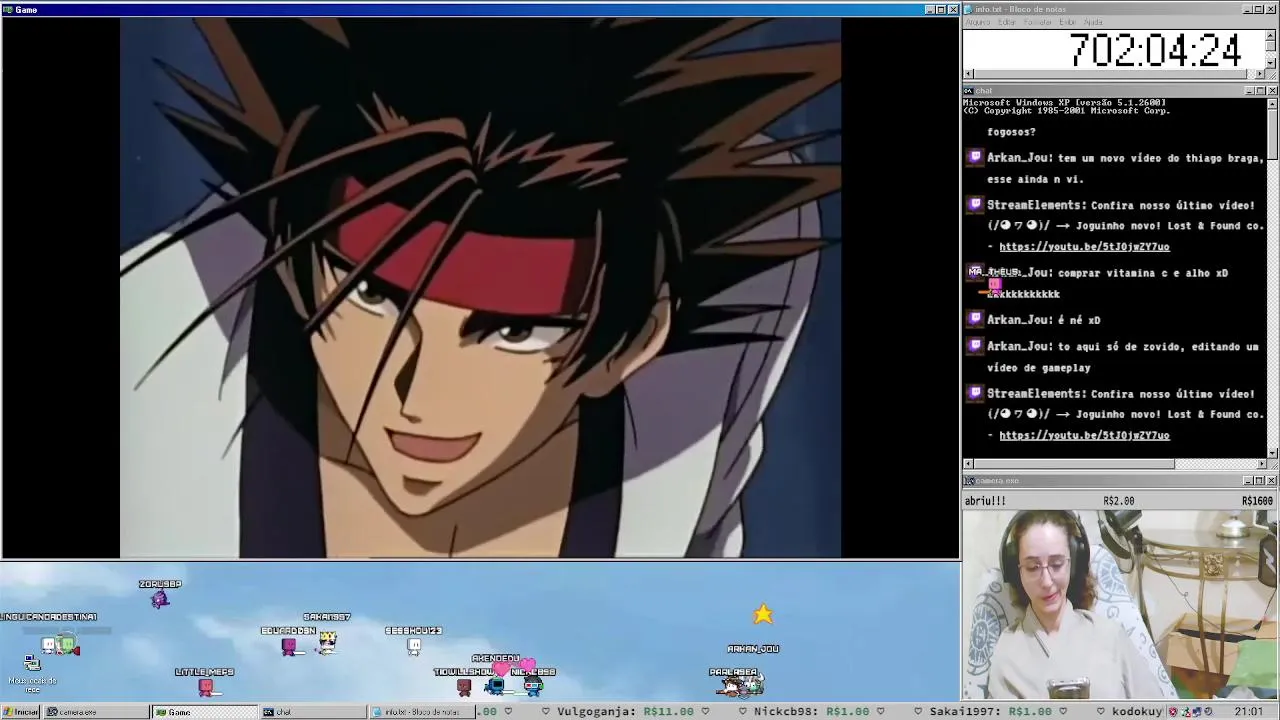The width and height of the screenshot is (1280, 720).
Task: Click the notepad horizontal scrollbar track
Action: pos(1108,74)
